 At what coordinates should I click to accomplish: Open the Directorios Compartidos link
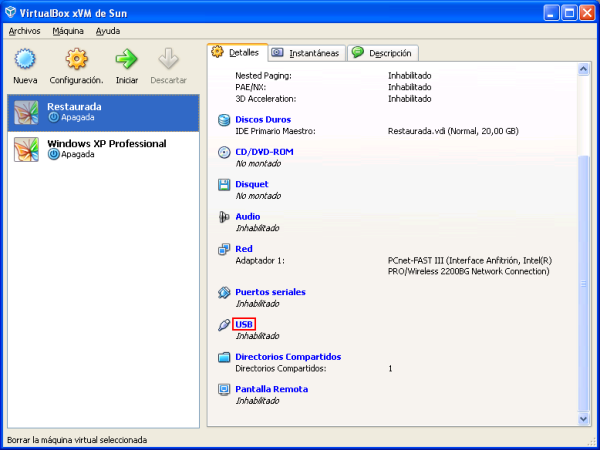coord(288,357)
